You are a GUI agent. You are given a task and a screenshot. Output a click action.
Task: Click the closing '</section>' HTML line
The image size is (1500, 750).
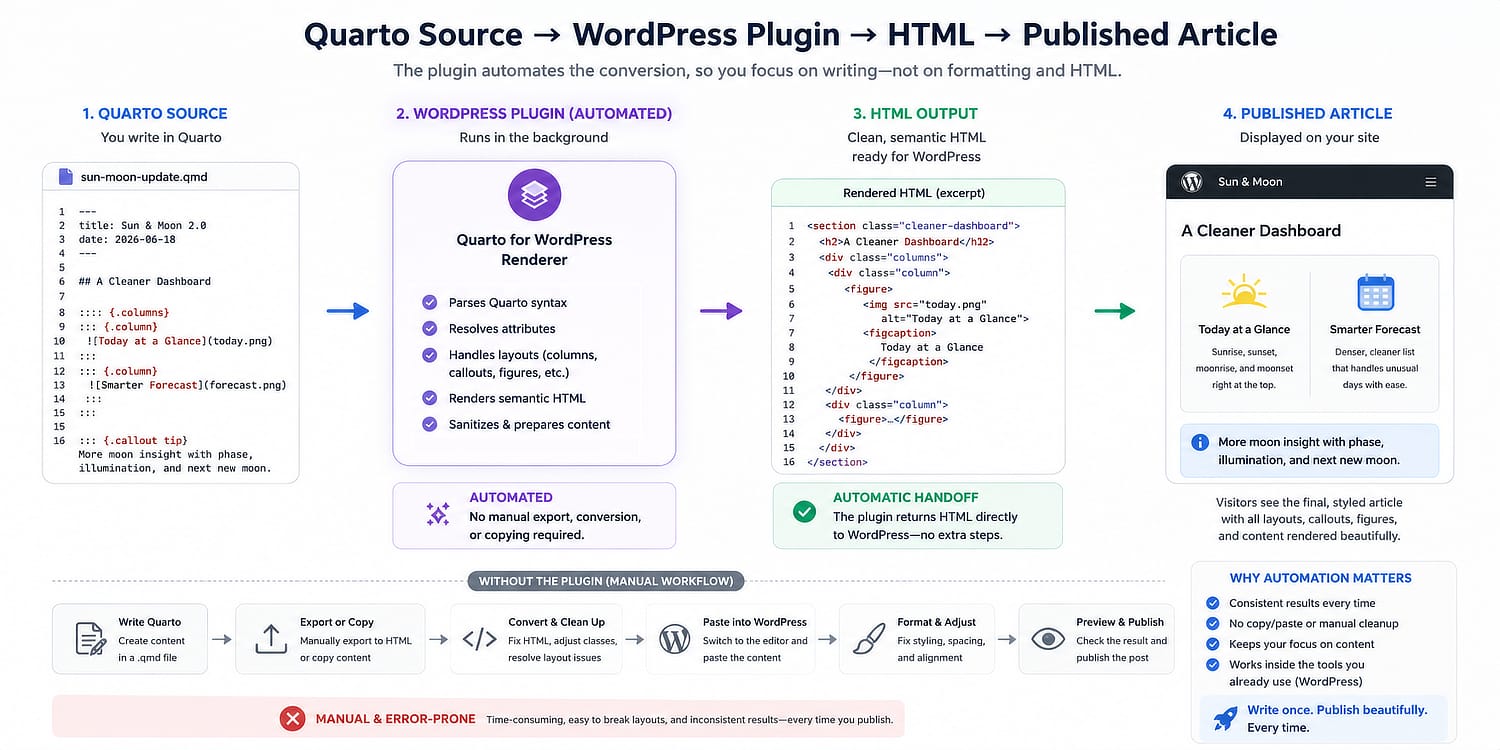(837, 462)
